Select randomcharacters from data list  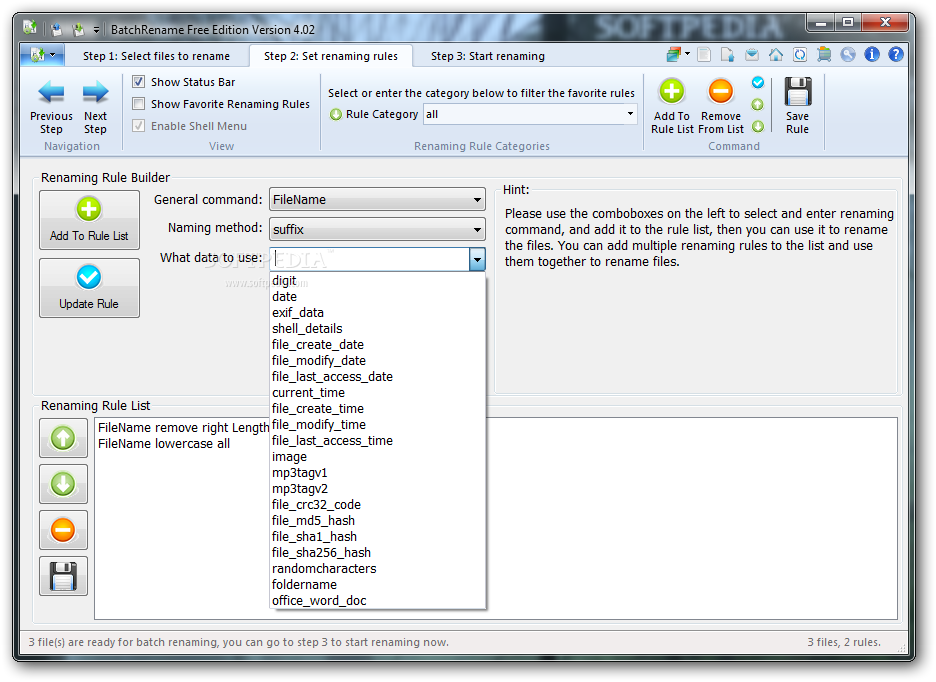pos(378,569)
